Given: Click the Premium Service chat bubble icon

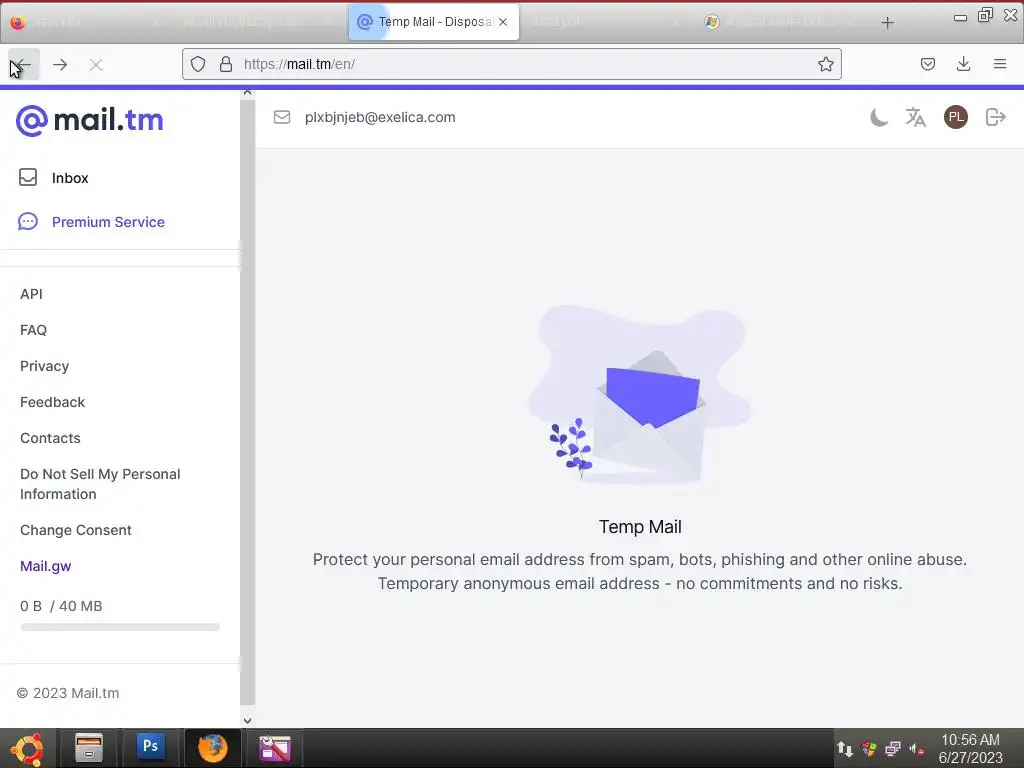Looking at the screenshot, I should (x=27, y=222).
